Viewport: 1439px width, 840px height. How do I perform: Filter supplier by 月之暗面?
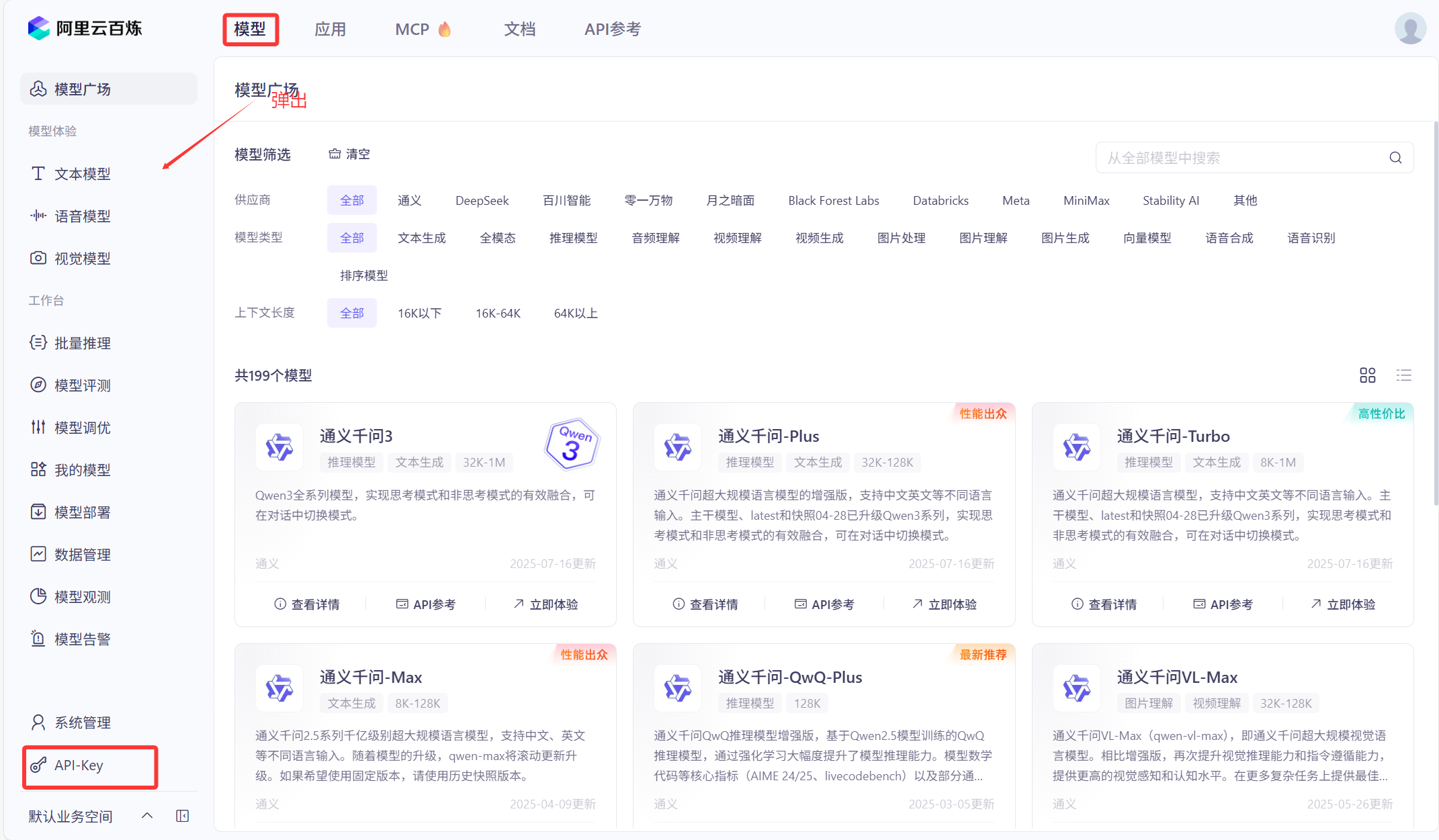tap(730, 200)
